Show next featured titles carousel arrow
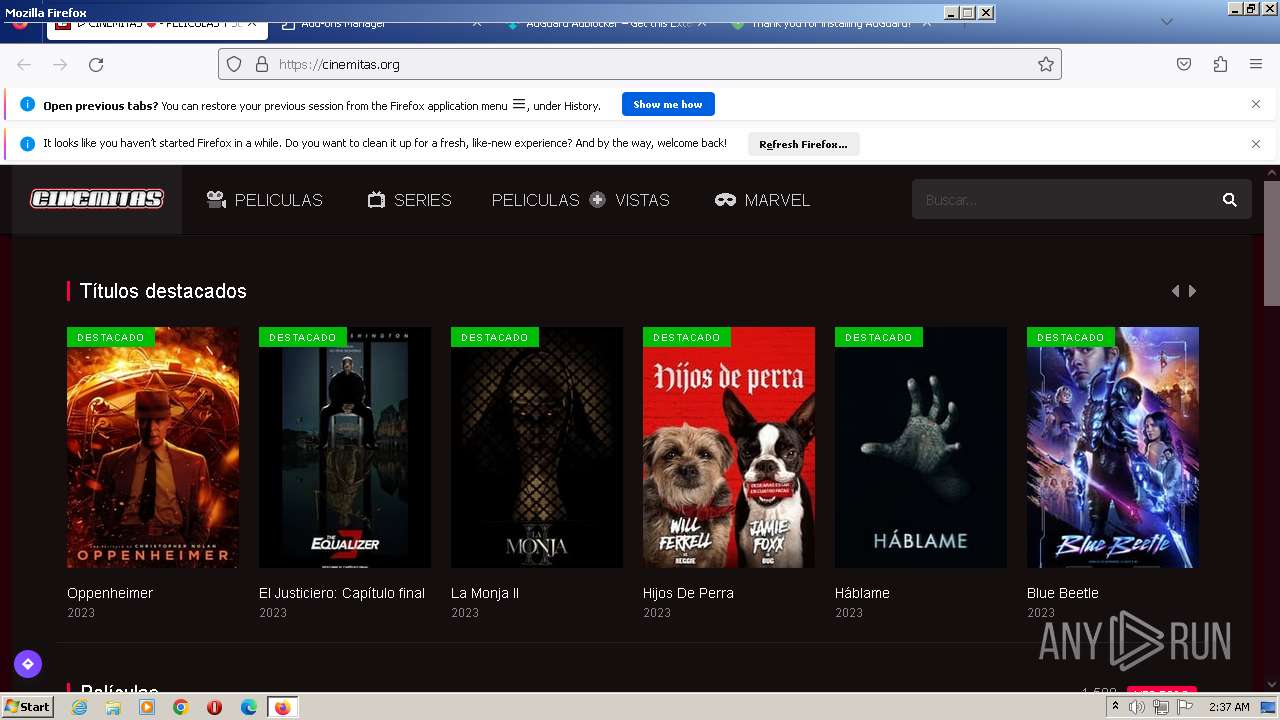 coord(1192,291)
